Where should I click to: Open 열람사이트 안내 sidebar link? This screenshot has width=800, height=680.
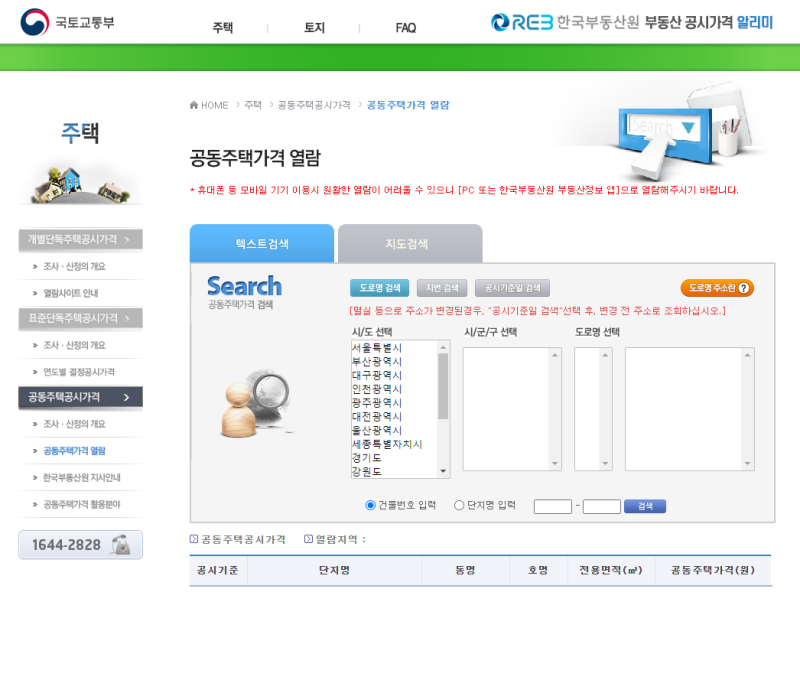[x=70, y=293]
